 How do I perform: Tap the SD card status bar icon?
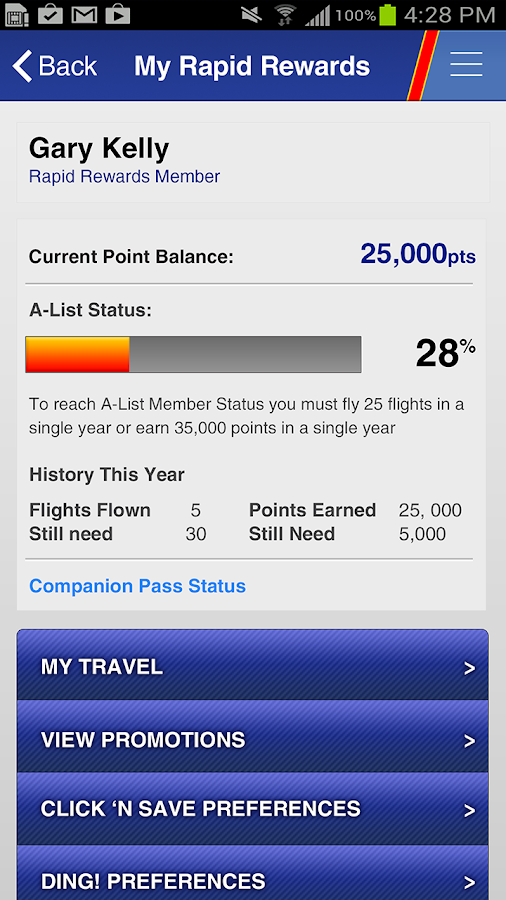(x=17, y=15)
